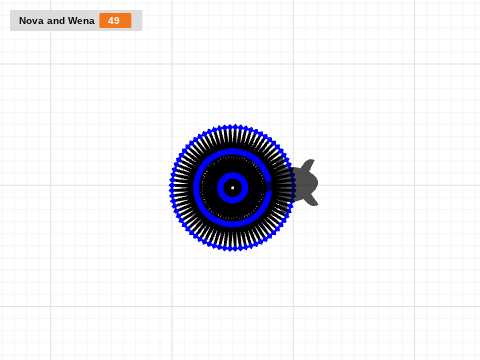Click the sprite's upper pointed fin

[309, 165]
